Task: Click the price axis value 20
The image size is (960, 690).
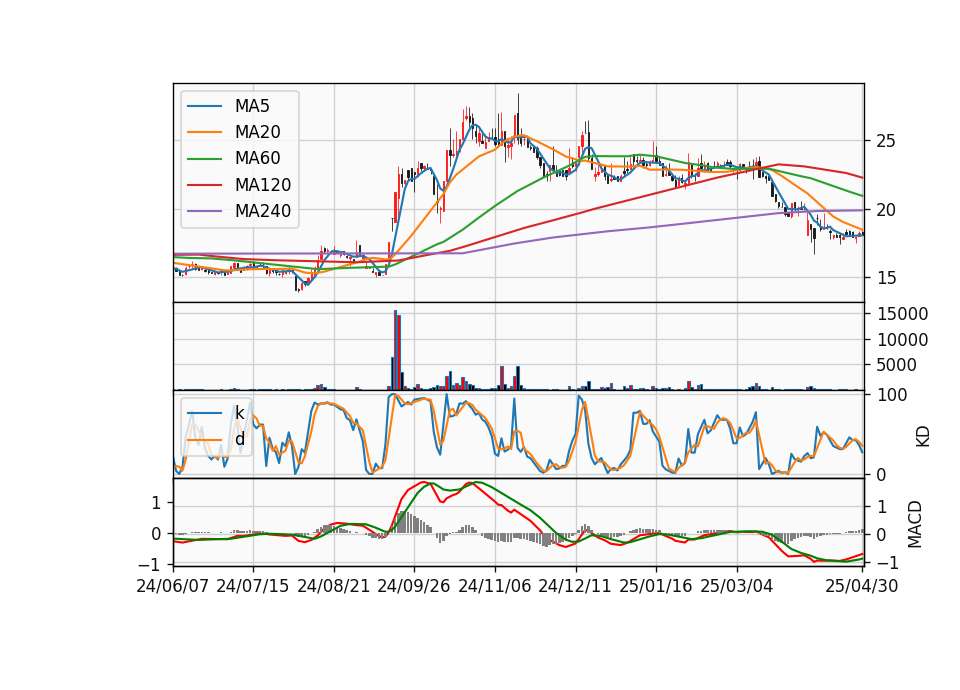Action: pos(886,210)
